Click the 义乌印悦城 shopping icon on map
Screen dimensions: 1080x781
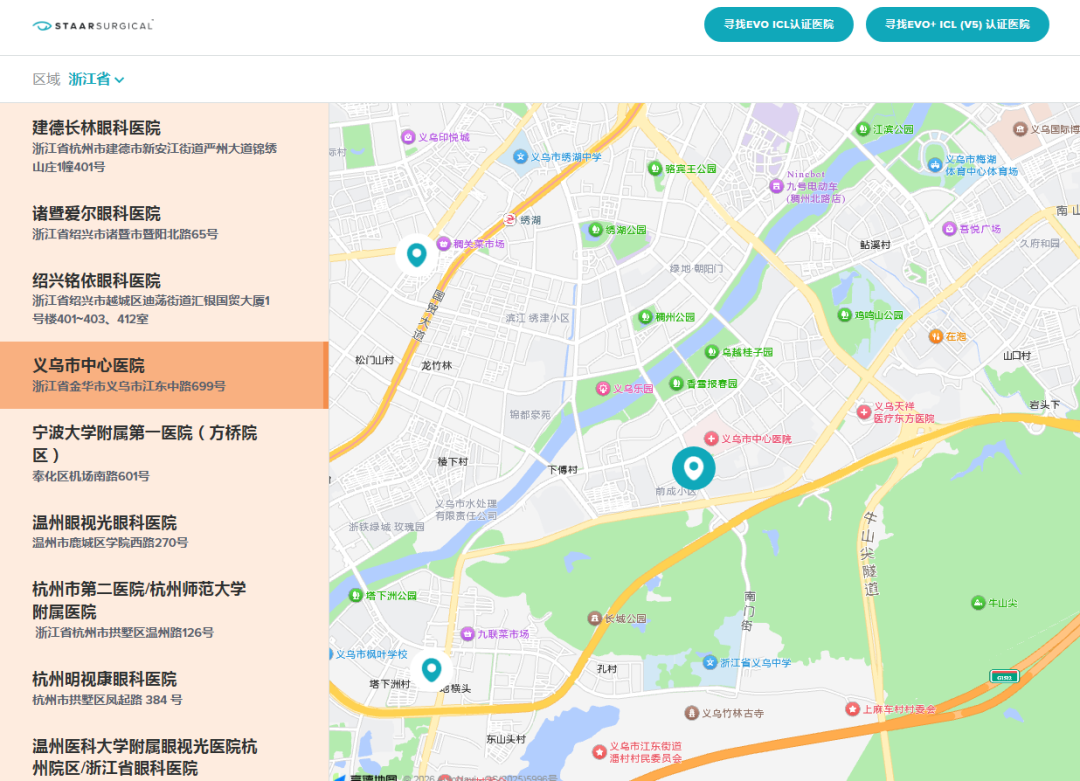(408, 137)
